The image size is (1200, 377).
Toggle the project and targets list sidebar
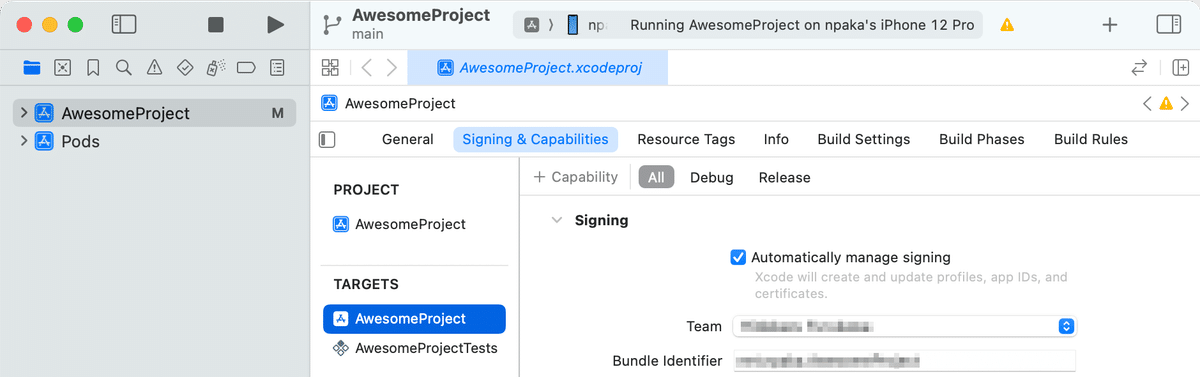click(x=327, y=139)
